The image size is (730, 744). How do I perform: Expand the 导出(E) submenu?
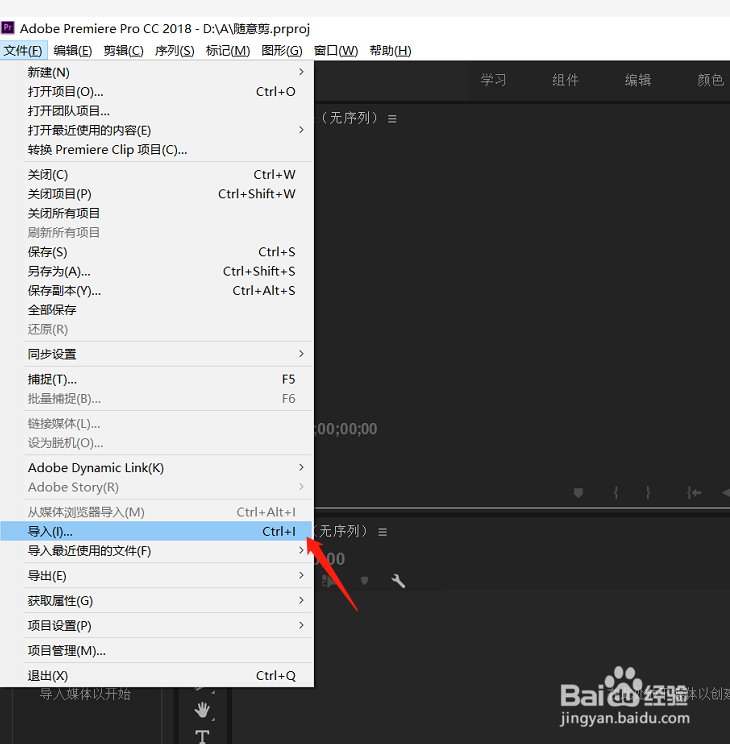[x=157, y=576]
